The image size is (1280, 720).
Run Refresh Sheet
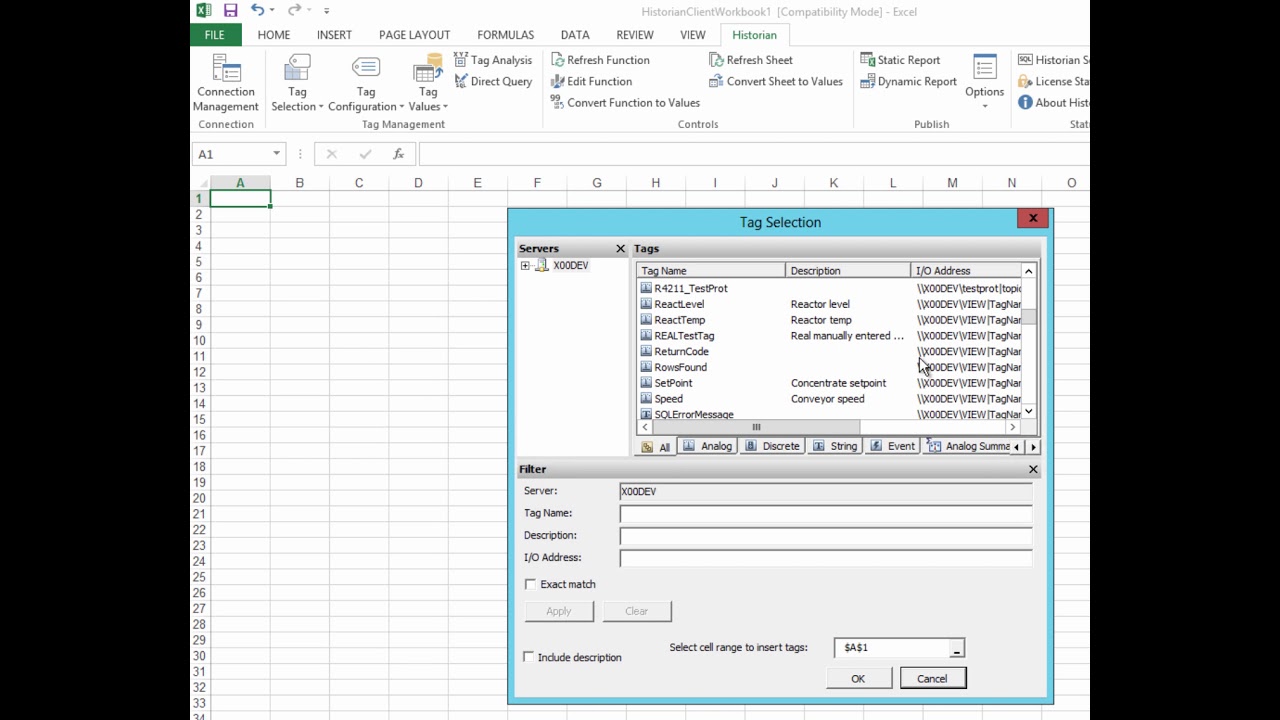(x=751, y=60)
